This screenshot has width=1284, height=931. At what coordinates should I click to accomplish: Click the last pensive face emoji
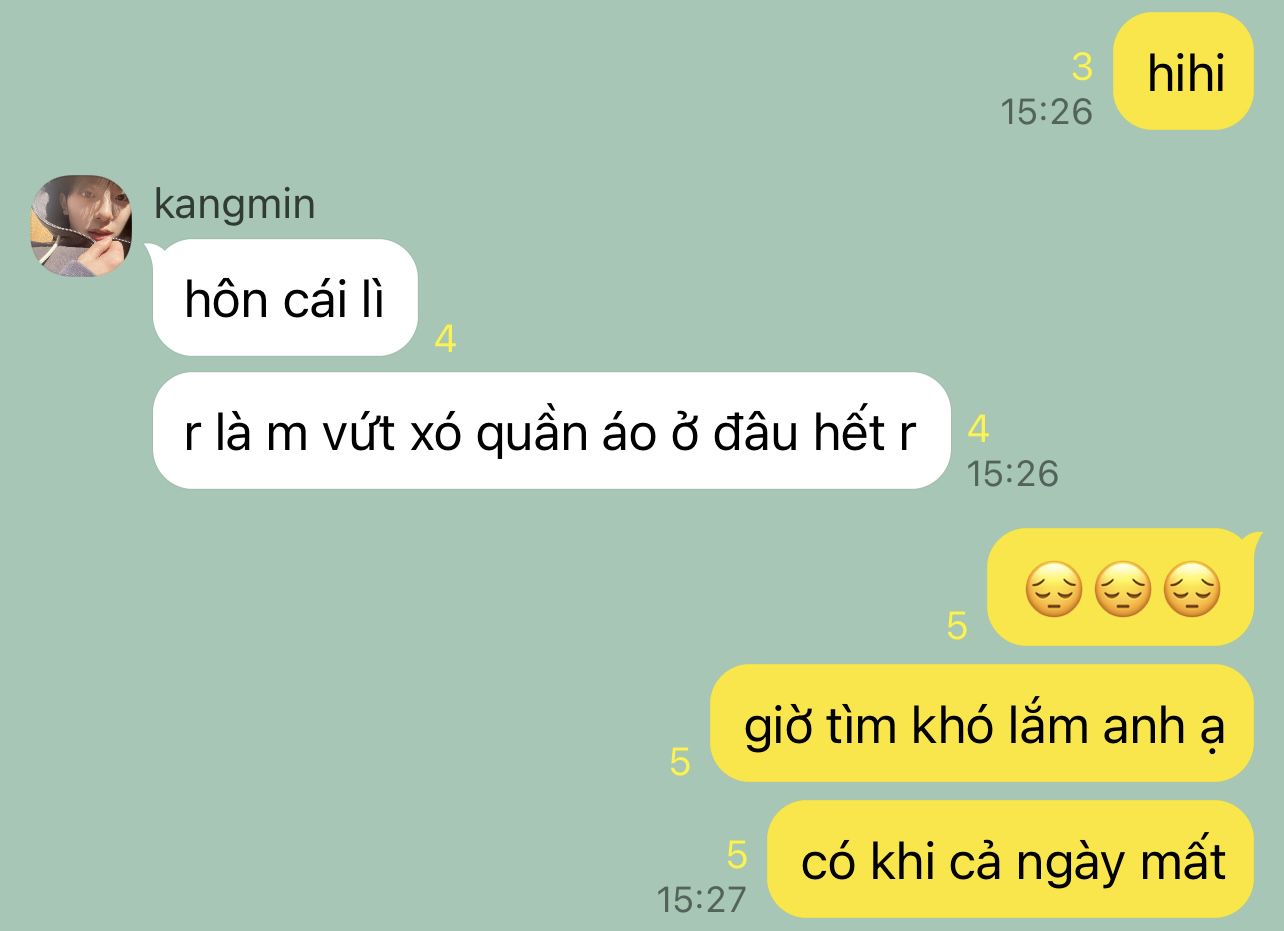coord(1192,589)
